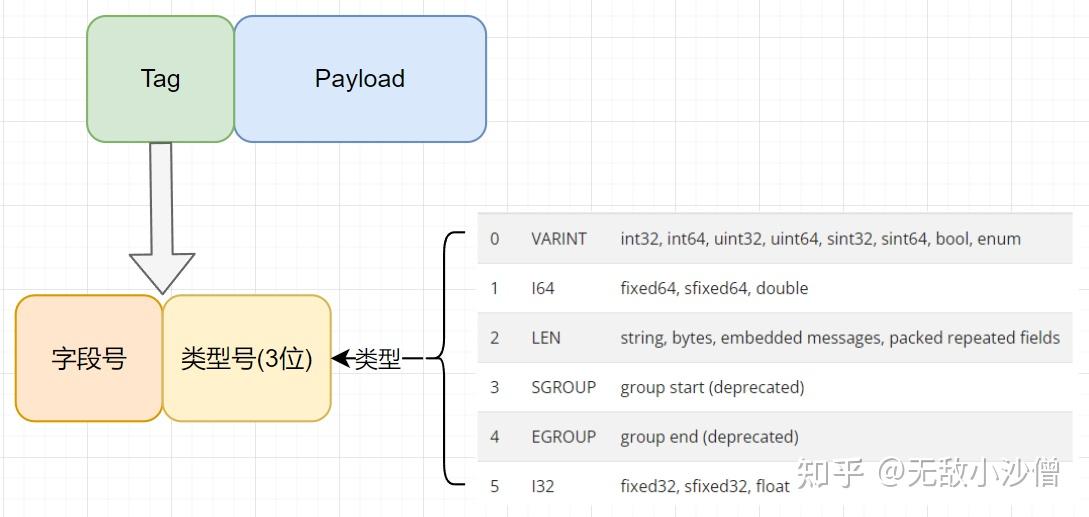This screenshot has height=517, width=1089.
Task: Click the text 'group end (deprecated)'
Action: (x=709, y=437)
